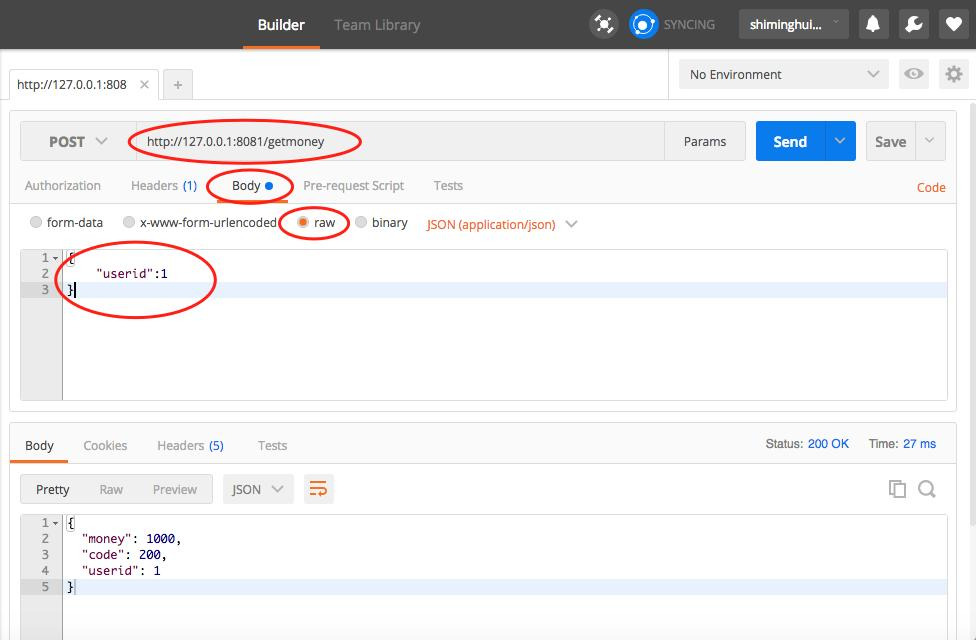The width and height of the screenshot is (976, 640).
Task: Open the environment quick look eye icon
Action: [916, 74]
